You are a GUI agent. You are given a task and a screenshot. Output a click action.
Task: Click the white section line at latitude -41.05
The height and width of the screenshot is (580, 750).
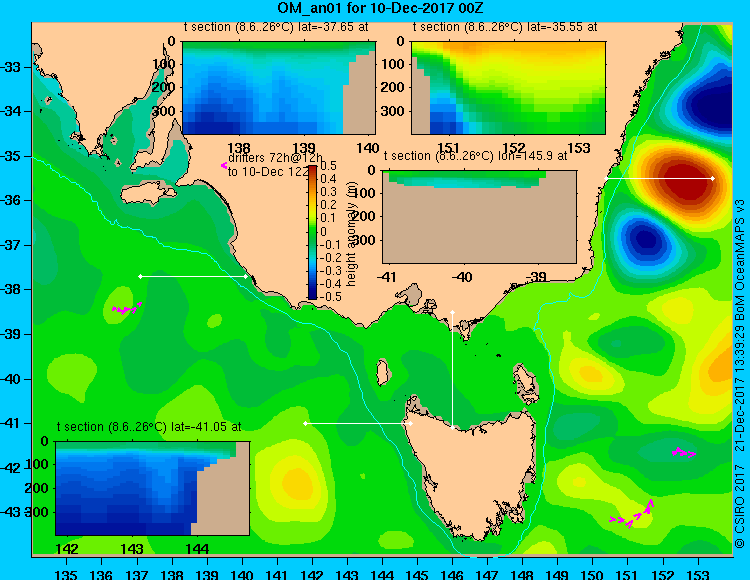(358, 423)
